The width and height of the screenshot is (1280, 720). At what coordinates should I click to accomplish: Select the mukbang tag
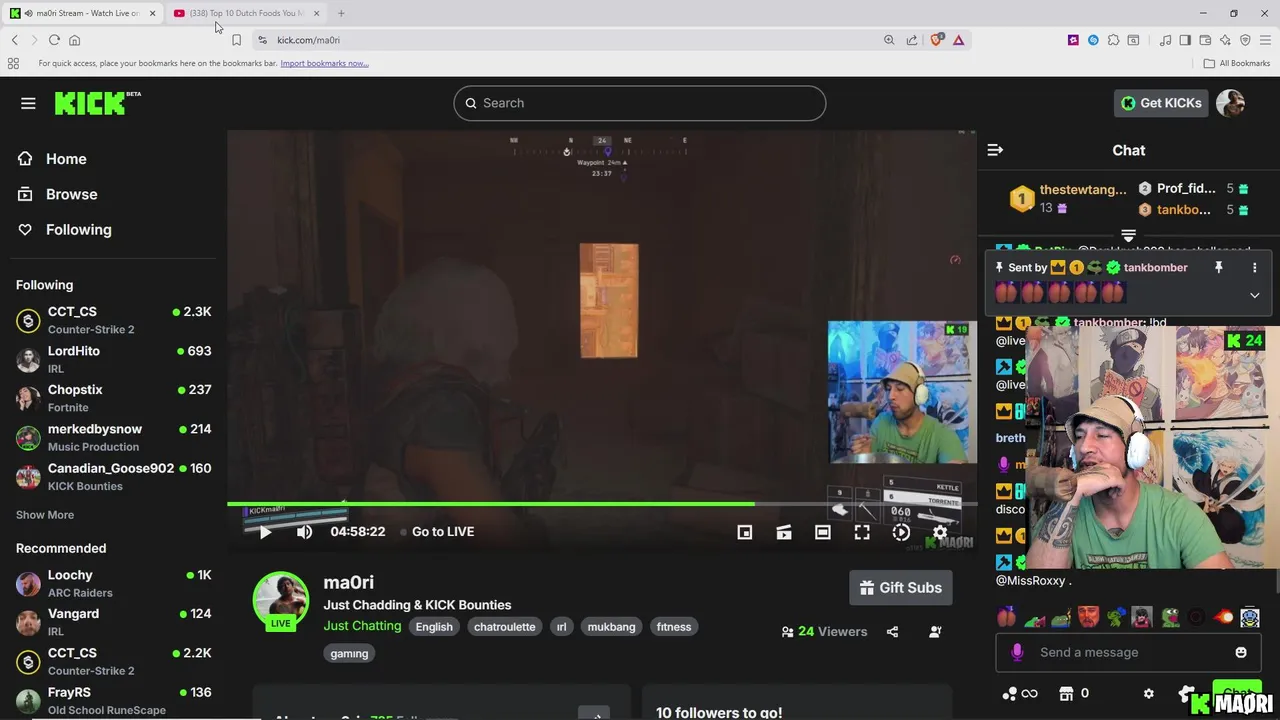[x=611, y=627]
